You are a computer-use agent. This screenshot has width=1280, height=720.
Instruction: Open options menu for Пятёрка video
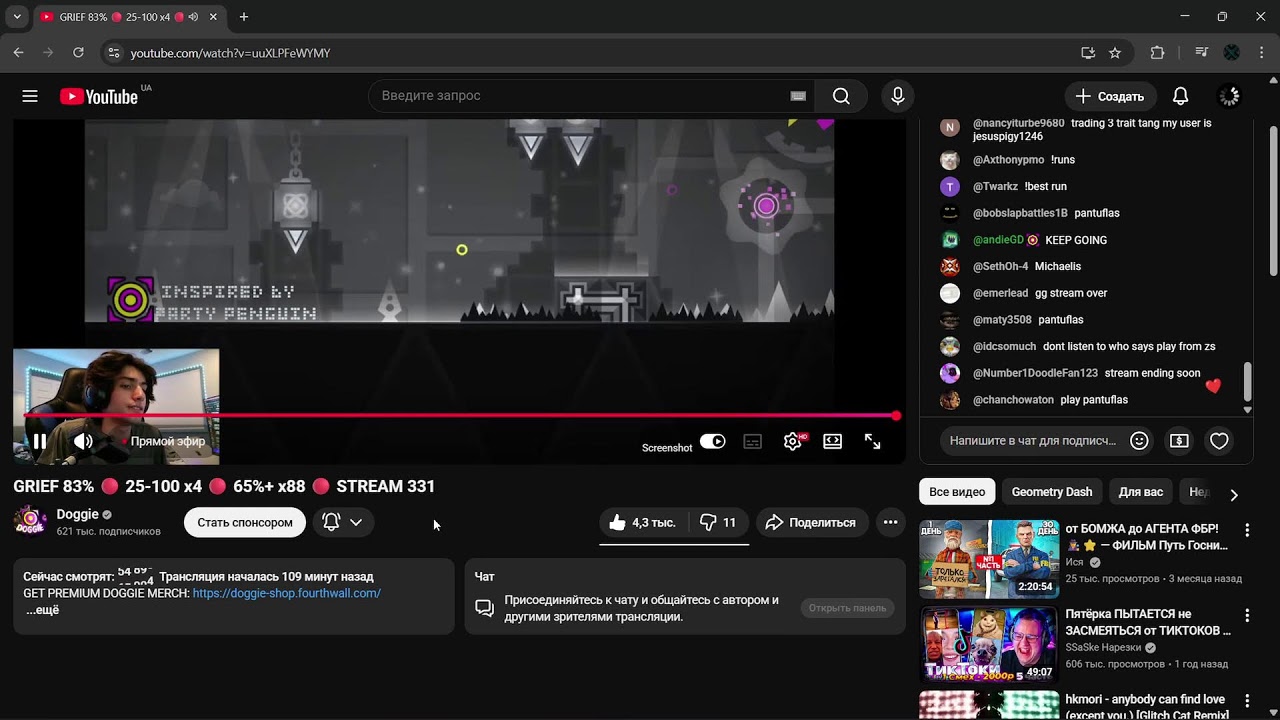(x=1247, y=616)
